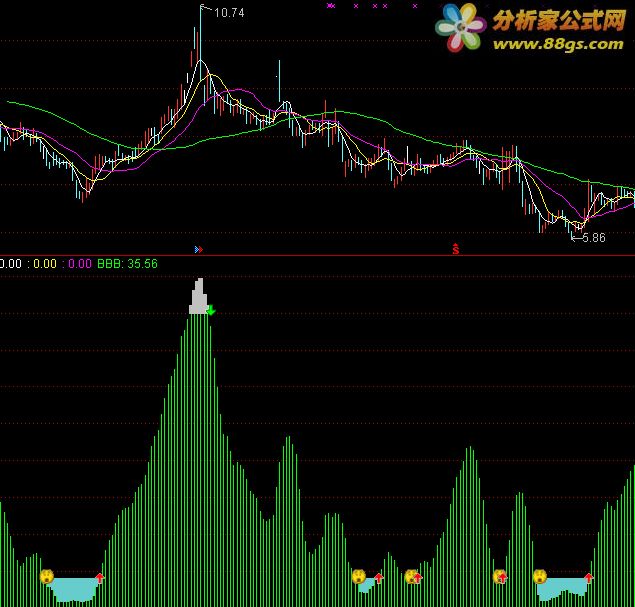Click the magenta 0.00 indicator value
This screenshot has height=607, width=635.
pyautogui.click(x=80, y=264)
